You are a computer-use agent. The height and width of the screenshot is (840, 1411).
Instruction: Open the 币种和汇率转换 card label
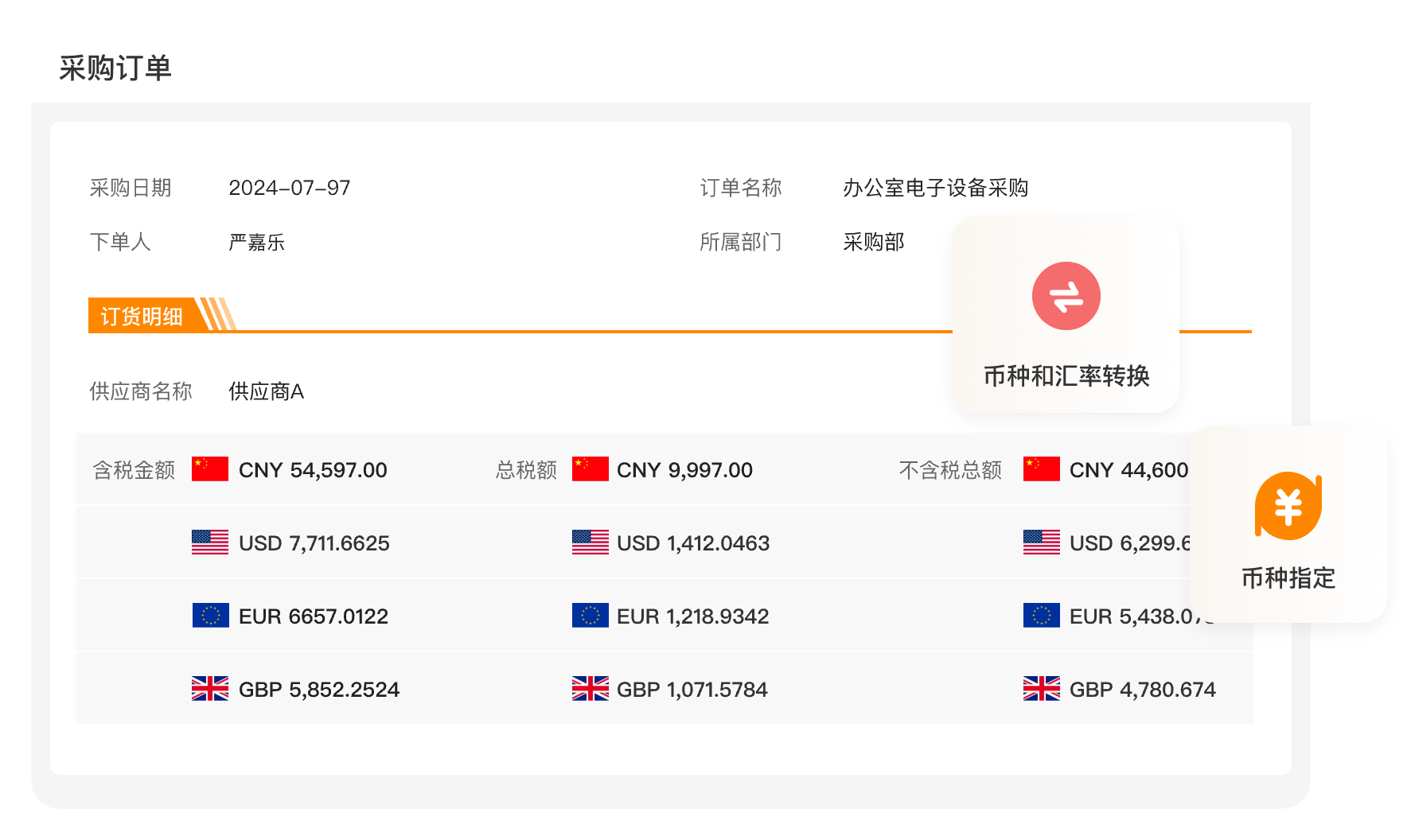(x=1066, y=375)
